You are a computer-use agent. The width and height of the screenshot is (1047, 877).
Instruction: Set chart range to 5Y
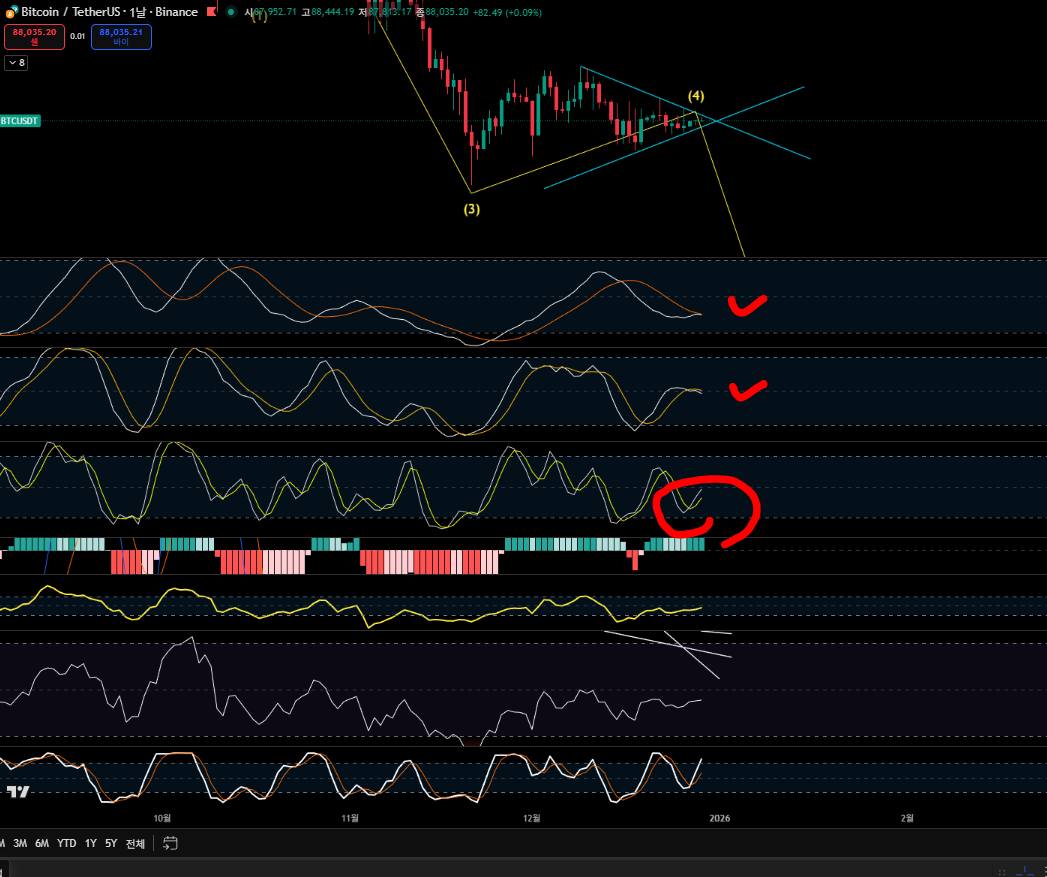111,844
